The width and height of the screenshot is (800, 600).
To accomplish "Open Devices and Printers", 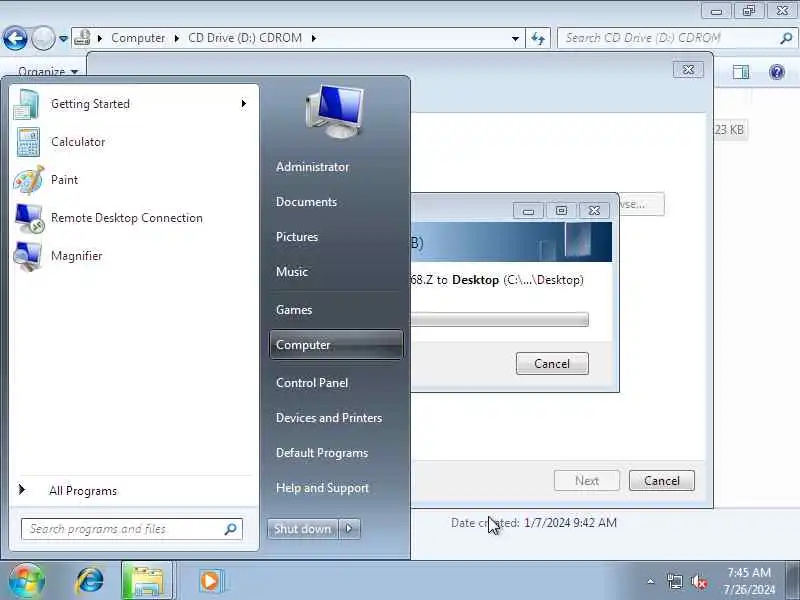I will 329,418.
